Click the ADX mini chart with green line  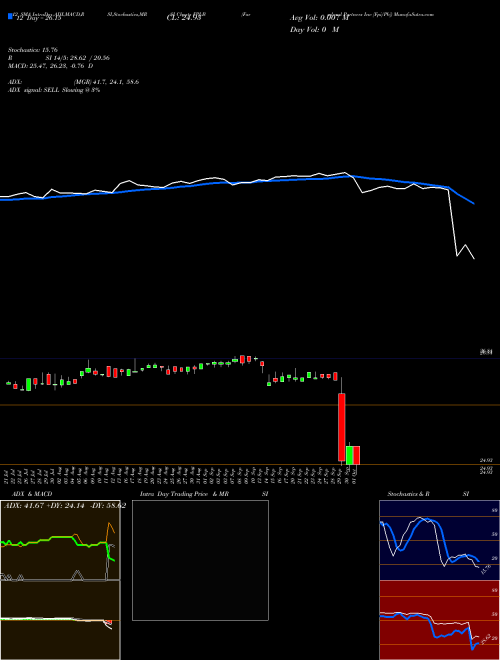pos(60,540)
